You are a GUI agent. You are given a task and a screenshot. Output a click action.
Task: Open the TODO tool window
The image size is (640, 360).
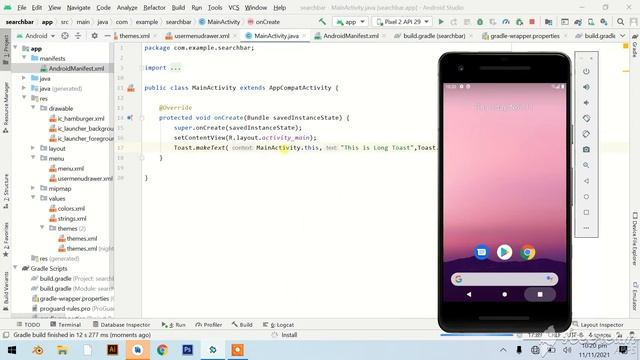(x=28, y=324)
